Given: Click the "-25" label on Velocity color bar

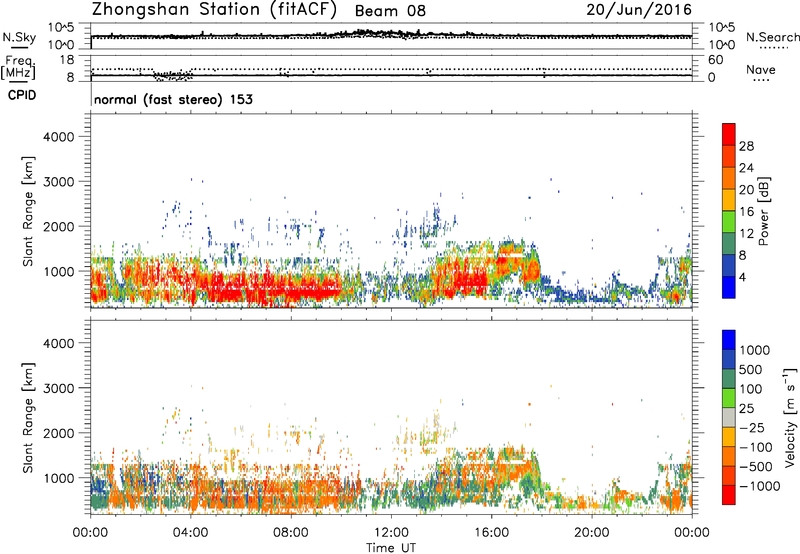Looking at the screenshot, I should pyautogui.click(x=752, y=427).
